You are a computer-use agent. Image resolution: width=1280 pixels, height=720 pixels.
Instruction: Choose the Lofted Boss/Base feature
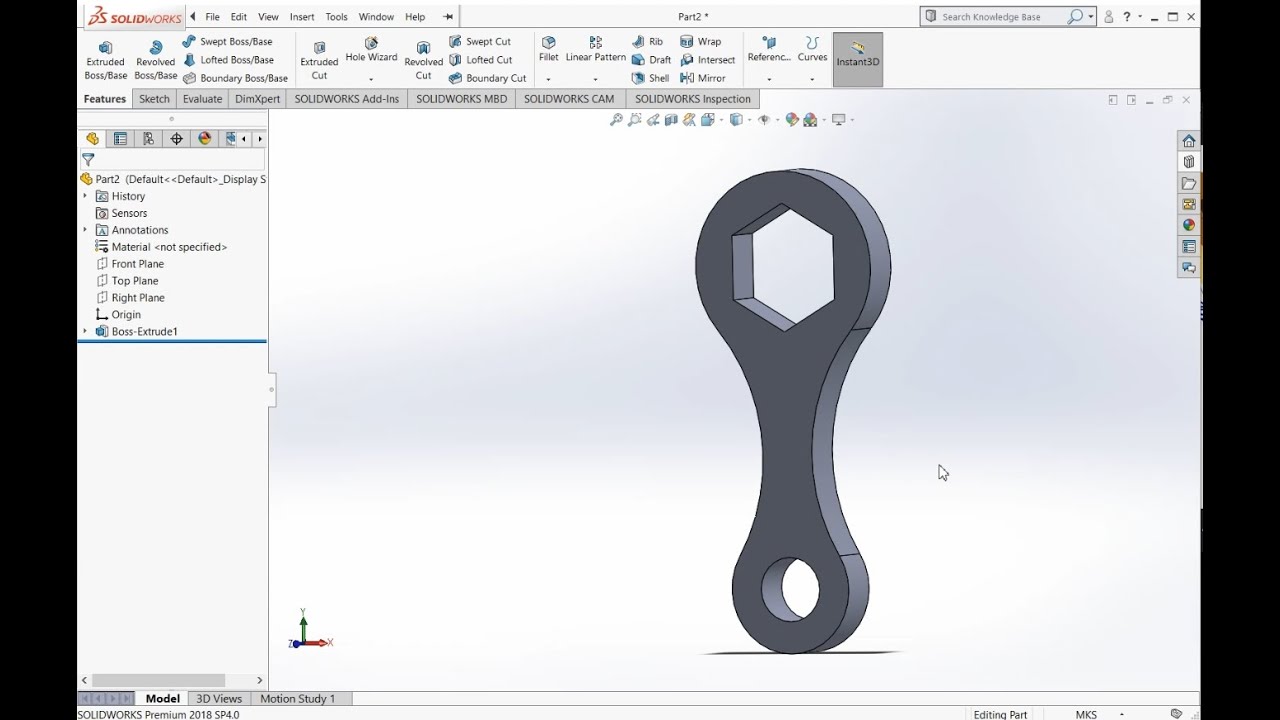point(228,60)
